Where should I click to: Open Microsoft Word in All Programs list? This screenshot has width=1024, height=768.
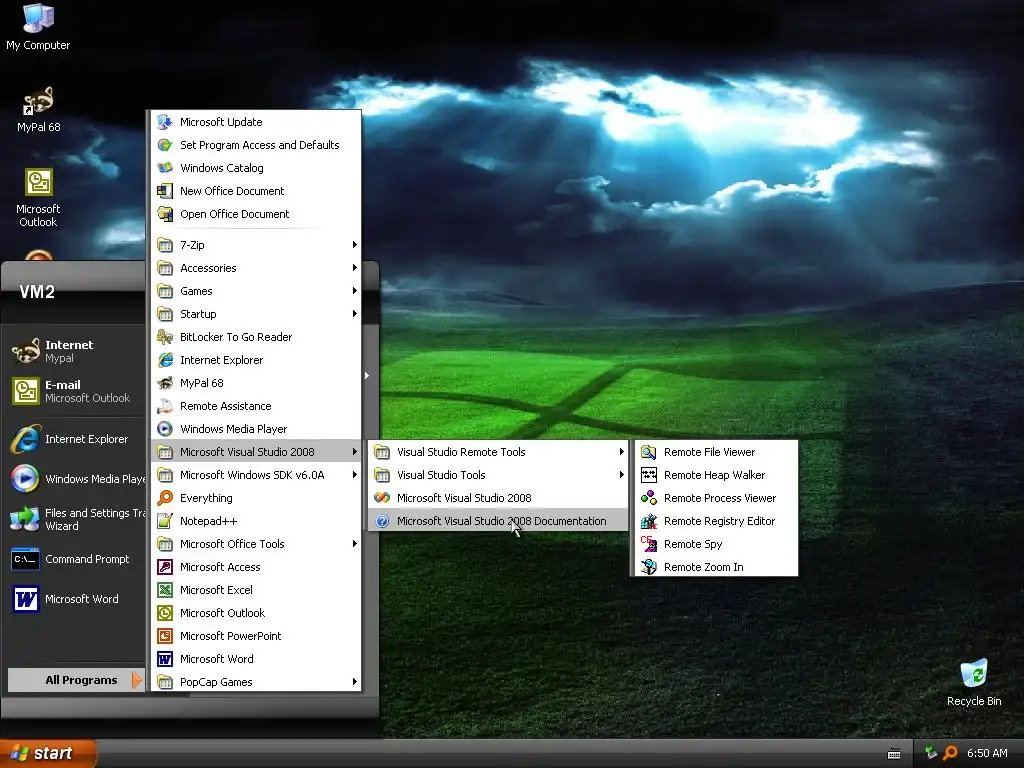256,659
